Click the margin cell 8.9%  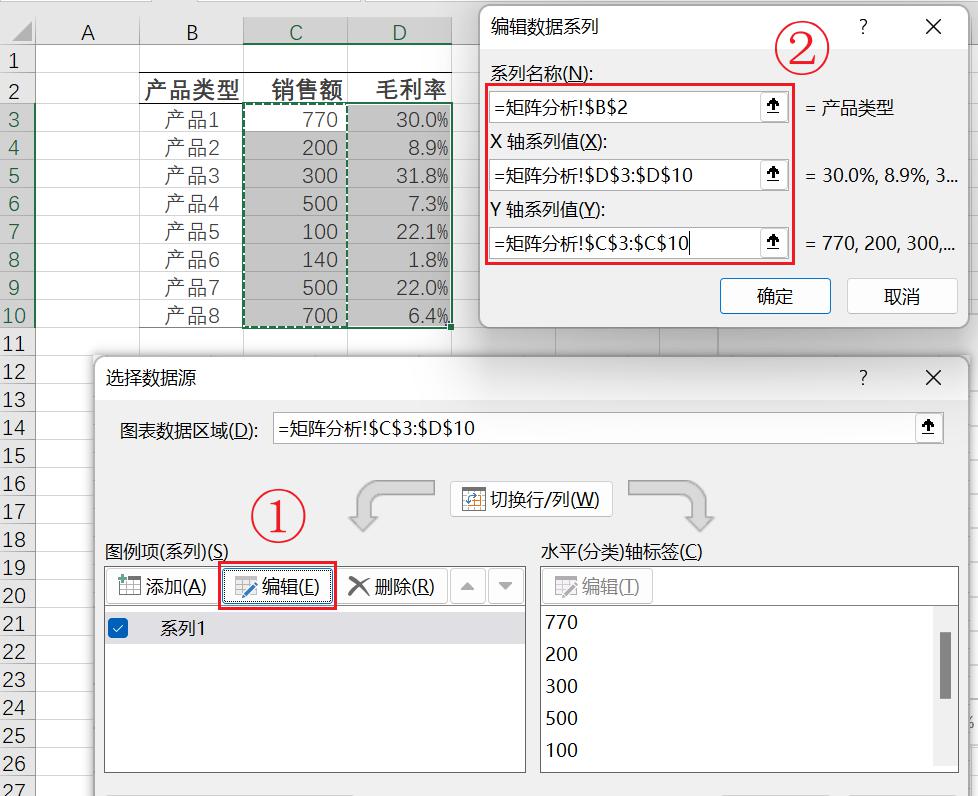click(x=399, y=147)
